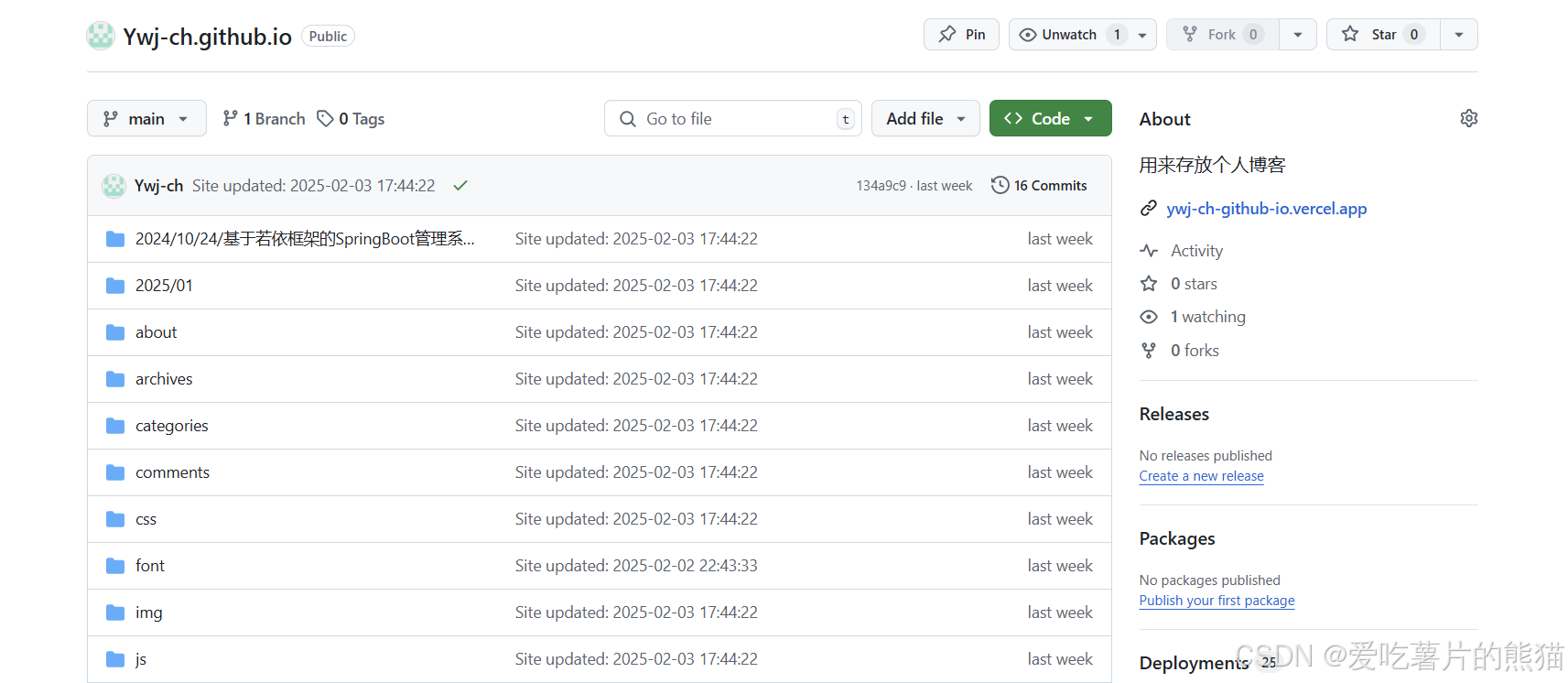
Task: Open commit message for the css folder row
Action: pyautogui.click(x=636, y=519)
